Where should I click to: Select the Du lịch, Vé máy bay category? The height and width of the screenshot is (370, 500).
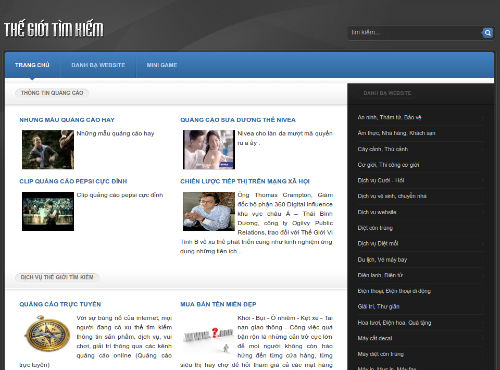tap(382, 259)
